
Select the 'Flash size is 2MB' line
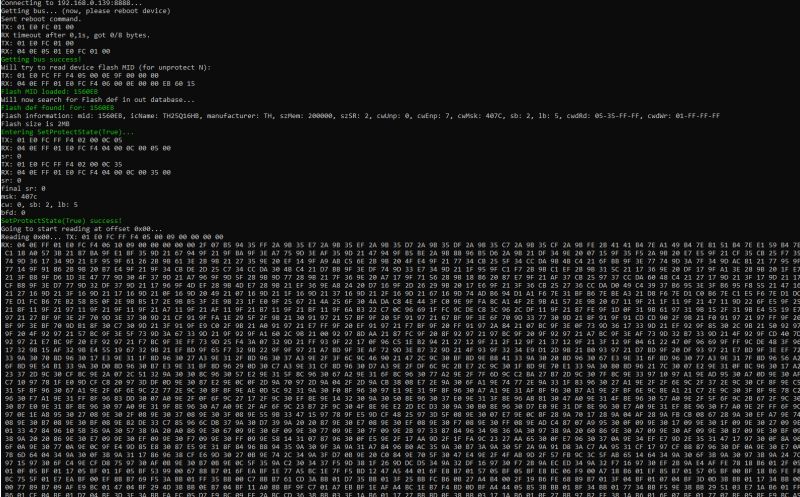coord(35,124)
